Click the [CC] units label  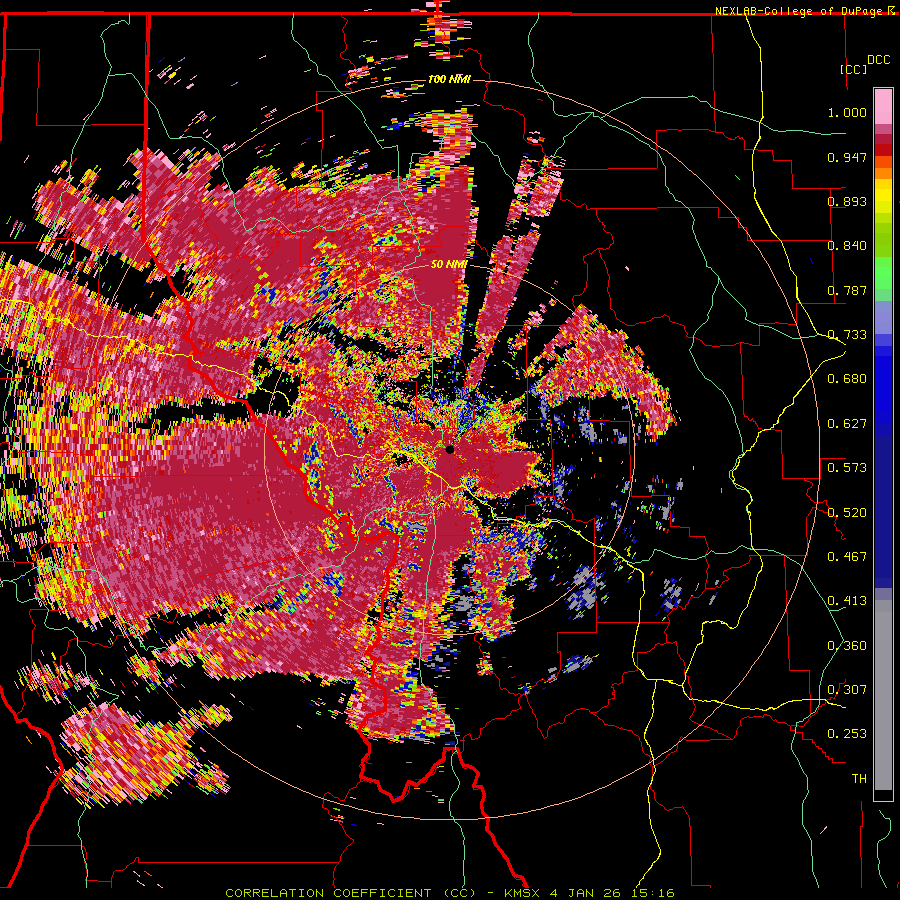[x=853, y=69]
